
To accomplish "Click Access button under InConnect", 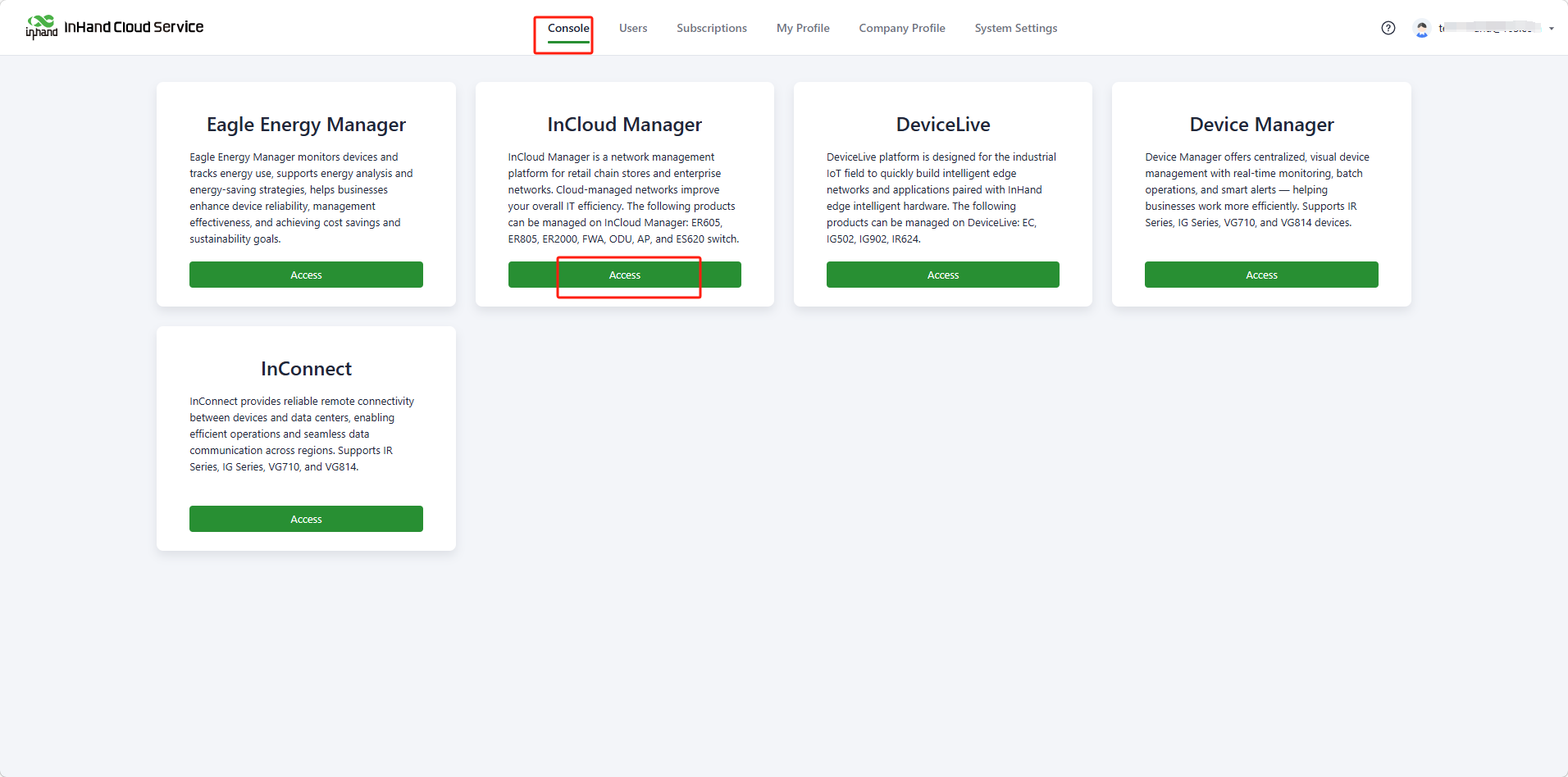I will (306, 519).
